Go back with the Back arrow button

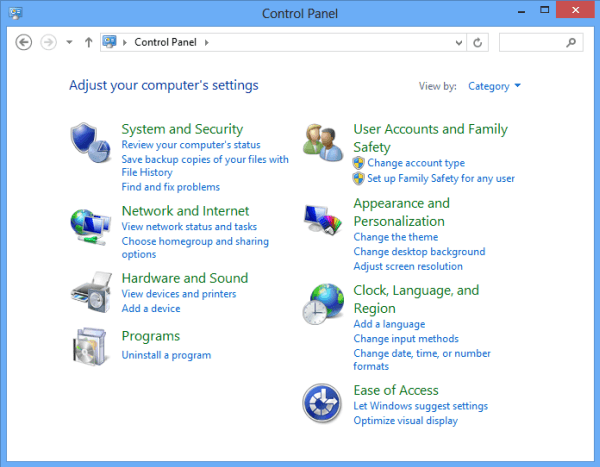24,42
